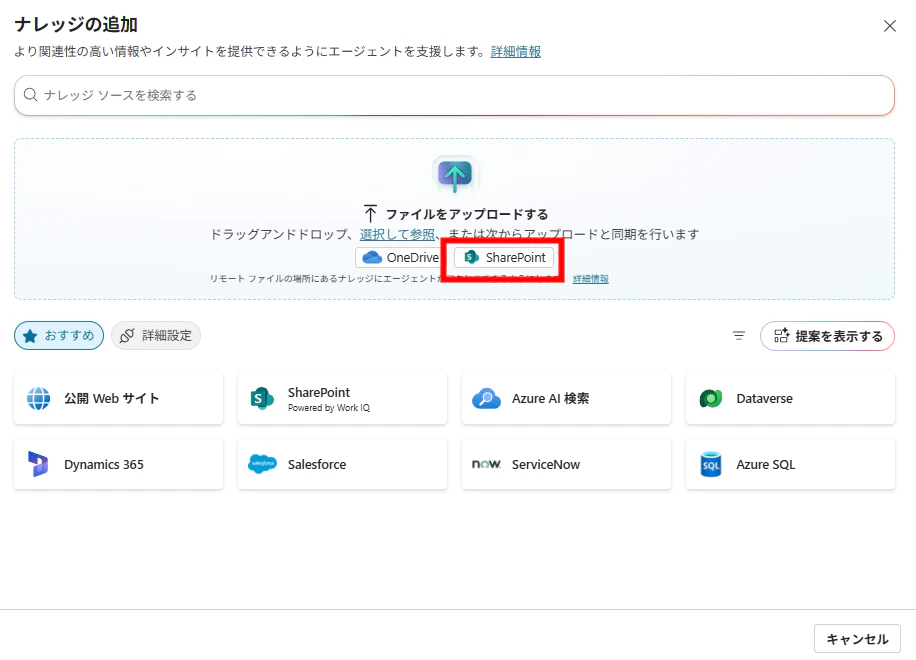Viewport: 916px width, 660px height.
Task: Open the upload arrow icon in drop zone
Action: (x=455, y=174)
